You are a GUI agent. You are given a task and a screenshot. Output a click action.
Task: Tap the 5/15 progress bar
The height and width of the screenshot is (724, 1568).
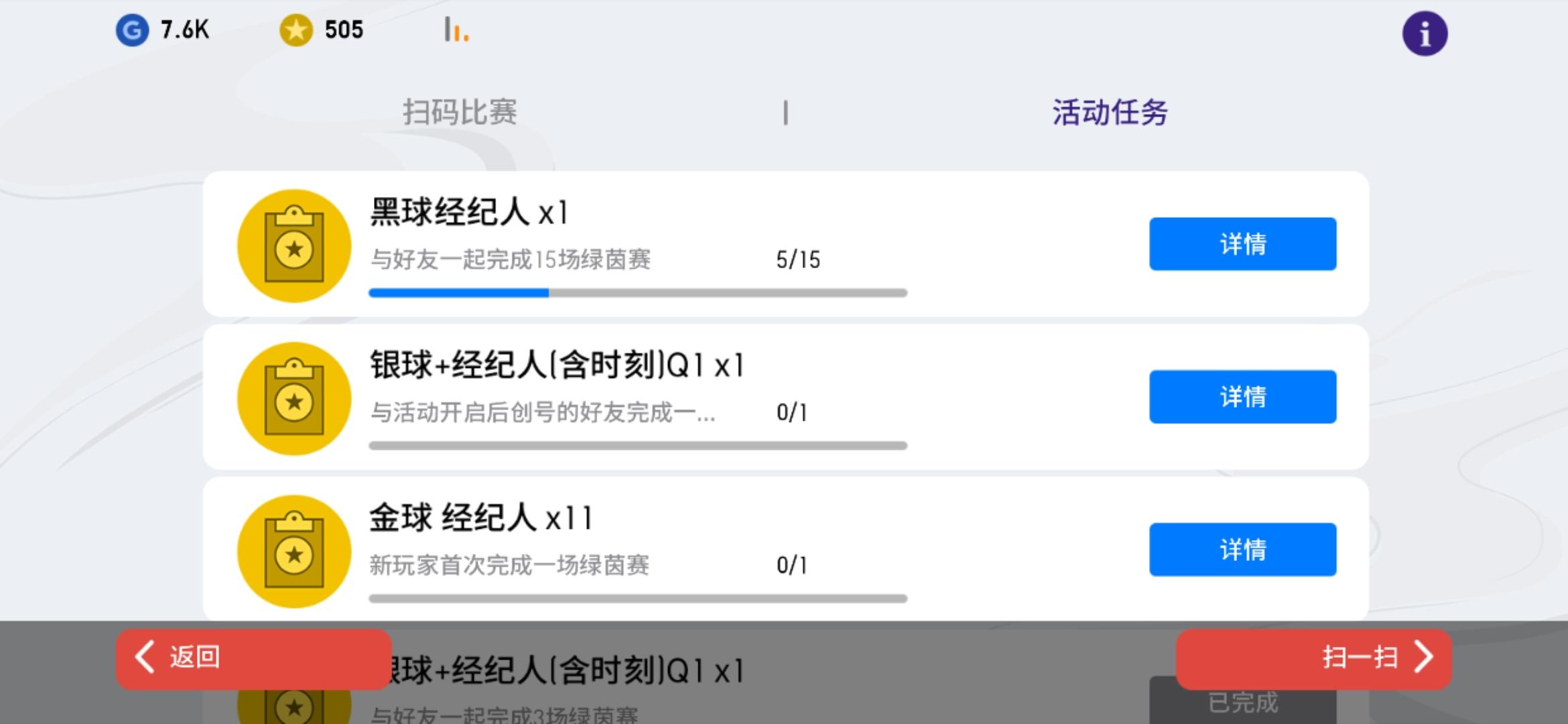click(x=638, y=293)
